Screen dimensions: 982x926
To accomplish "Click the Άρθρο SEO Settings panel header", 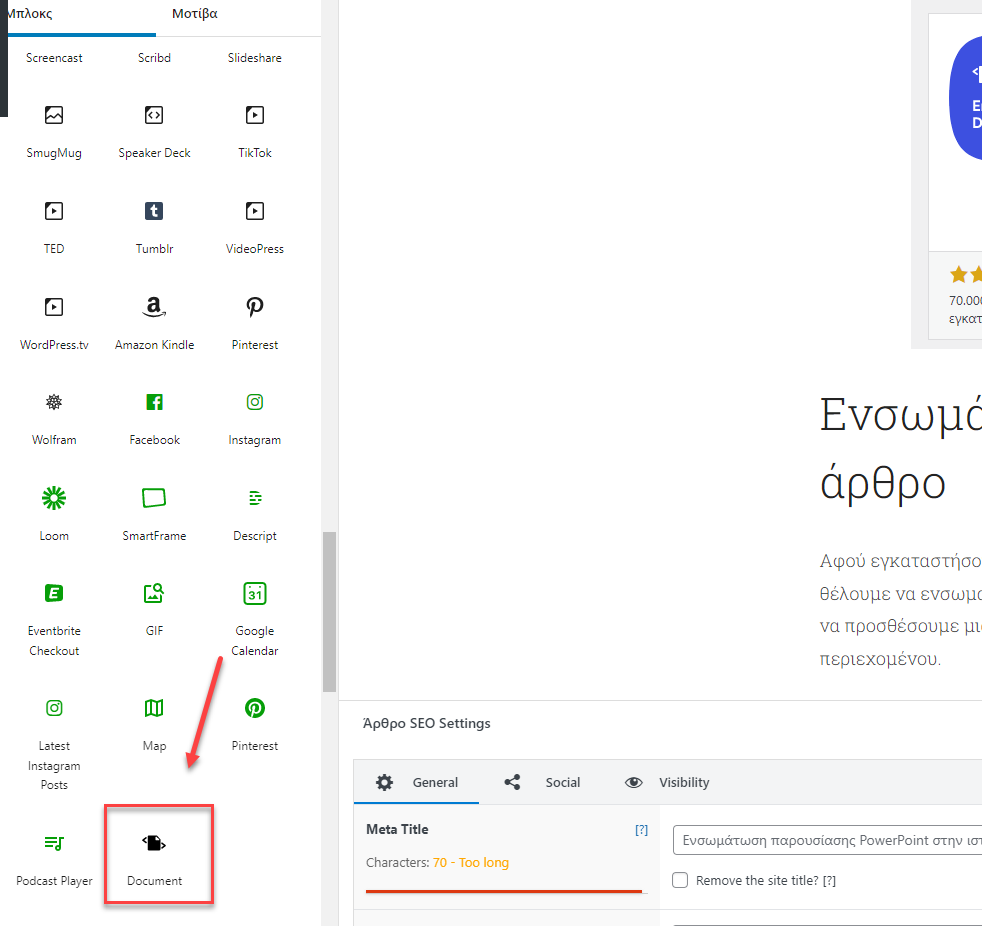I will pyautogui.click(x=426, y=723).
